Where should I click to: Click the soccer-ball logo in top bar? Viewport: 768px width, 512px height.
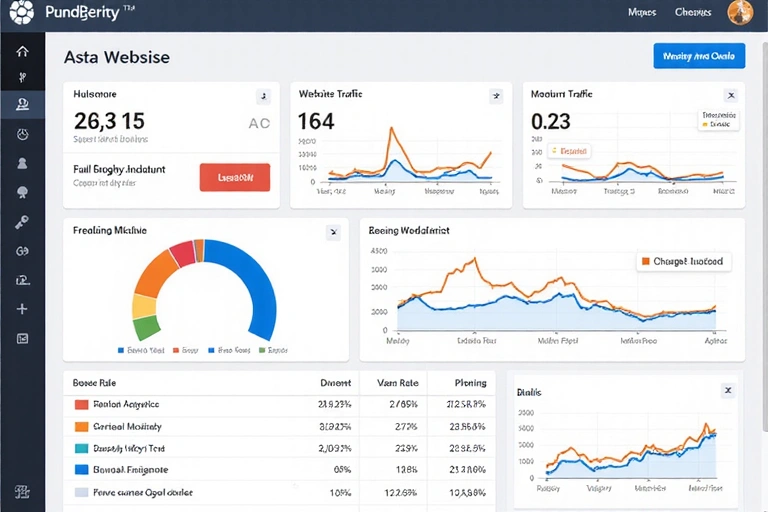[22, 12]
